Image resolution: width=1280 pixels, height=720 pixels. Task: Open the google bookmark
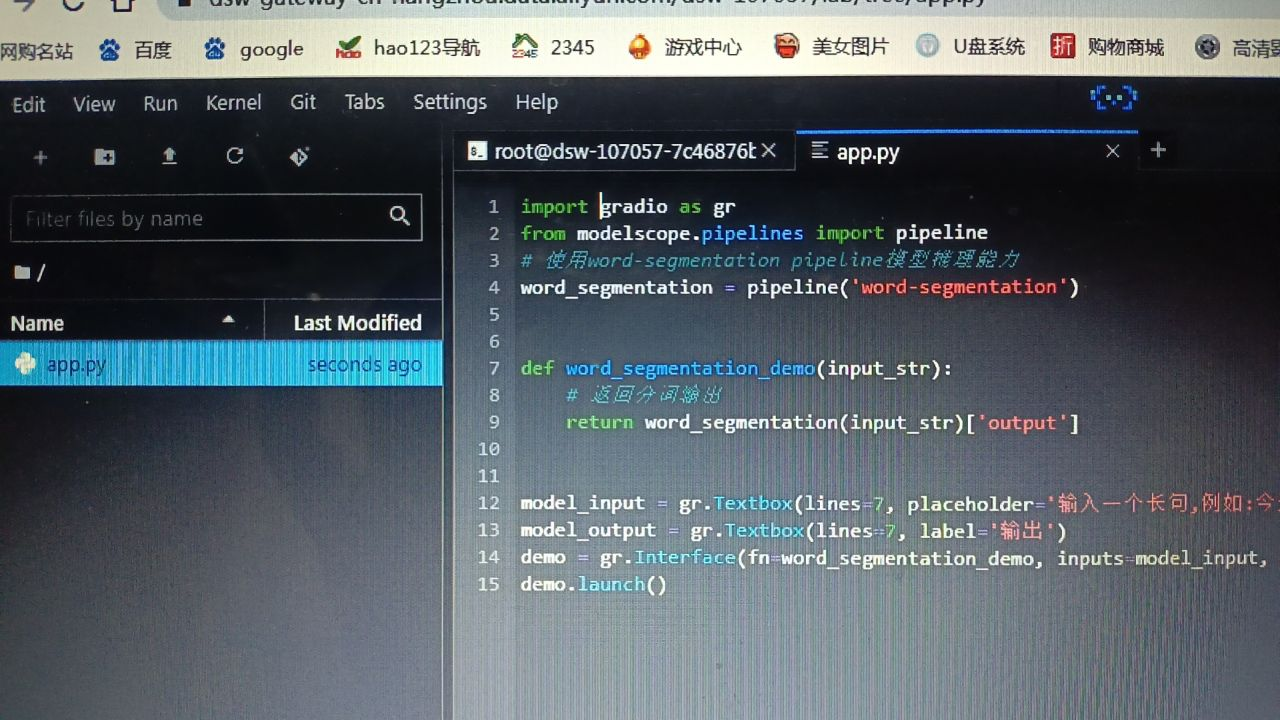click(254, 49)
